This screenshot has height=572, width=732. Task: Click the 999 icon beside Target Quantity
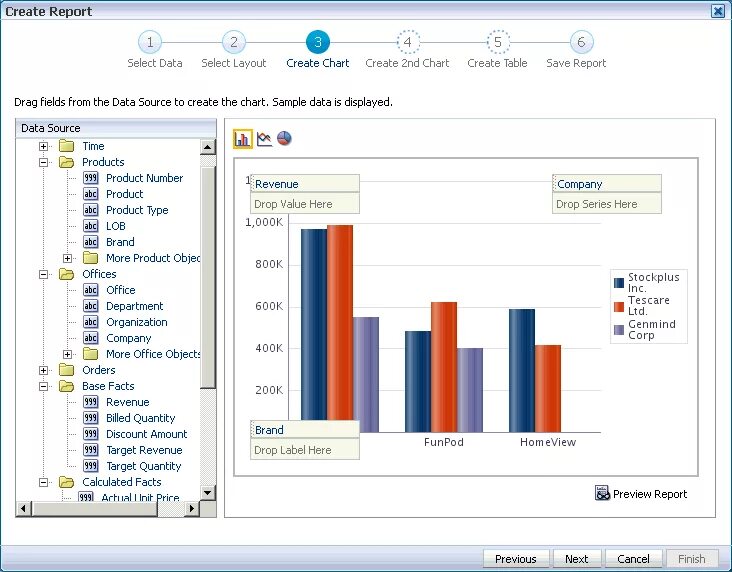click(91, 466)
